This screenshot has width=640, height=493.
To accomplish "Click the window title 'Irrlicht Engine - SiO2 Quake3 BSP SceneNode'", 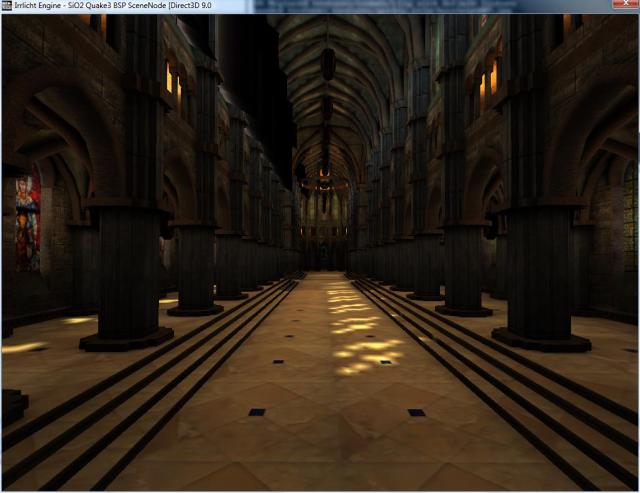I will coord(91,6).
